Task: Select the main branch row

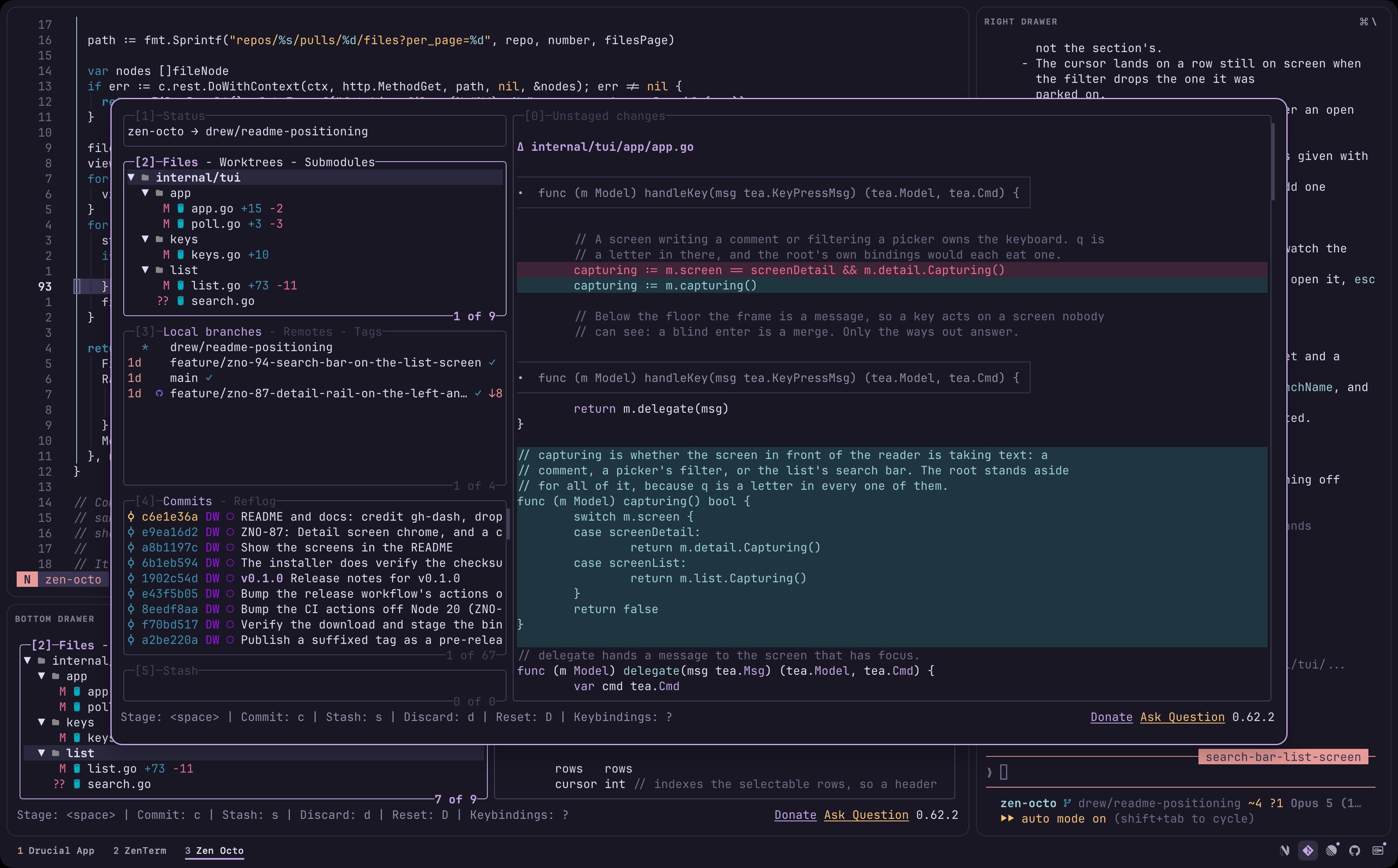Action: click(315, 378)
